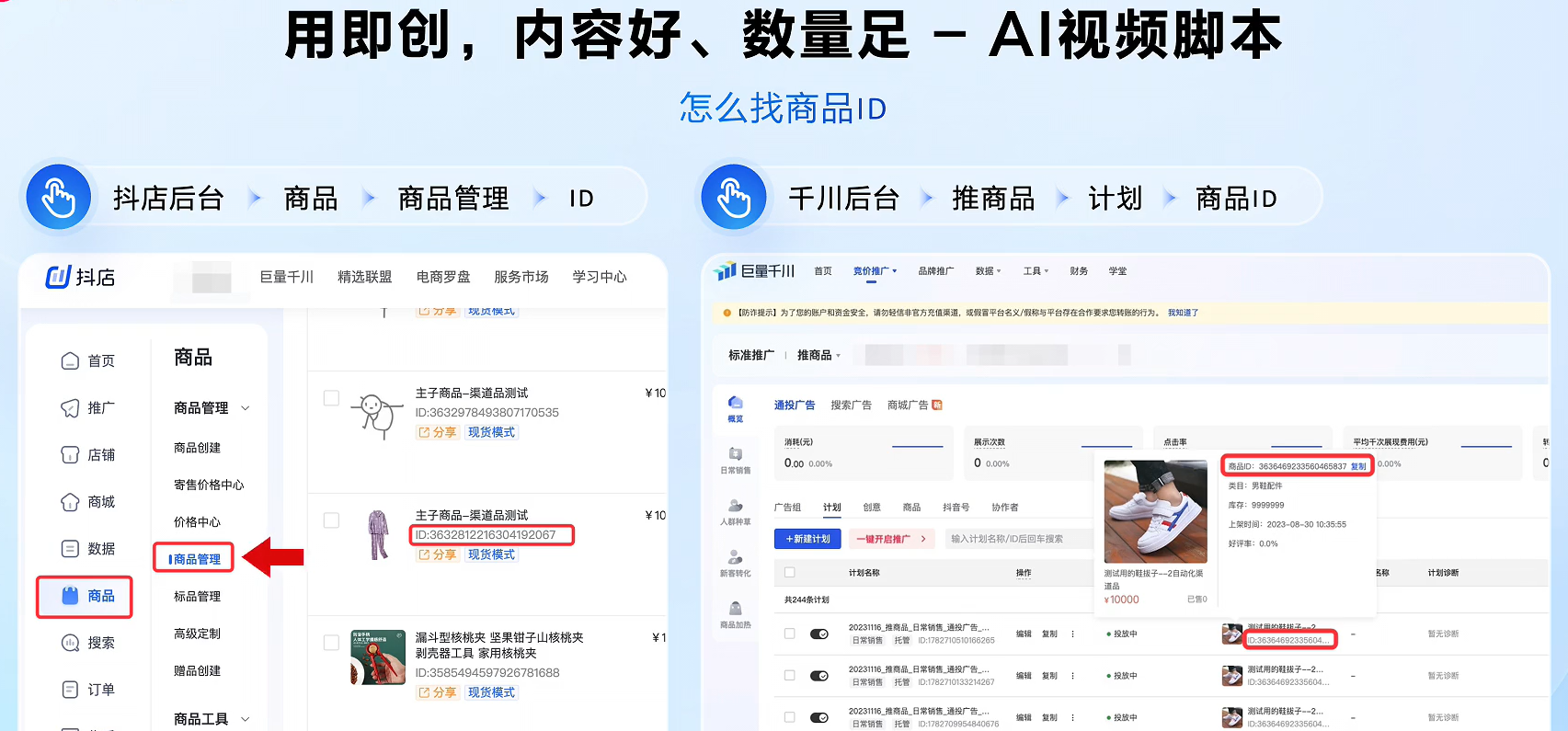Image resolution: width=1568 pixels, height=731 pixels.
Task: Select the 商品 product bag icon
Action: pos(70,596)
